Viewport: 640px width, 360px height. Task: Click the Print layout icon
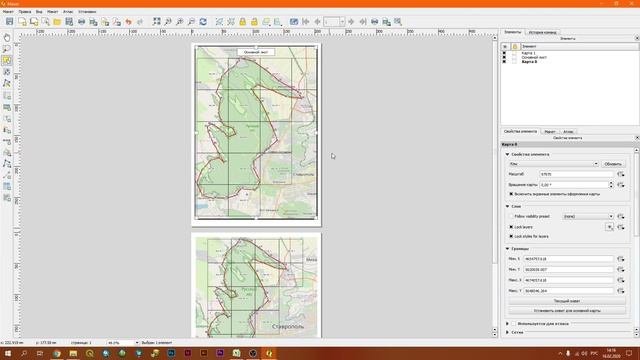tap(82, 22)
